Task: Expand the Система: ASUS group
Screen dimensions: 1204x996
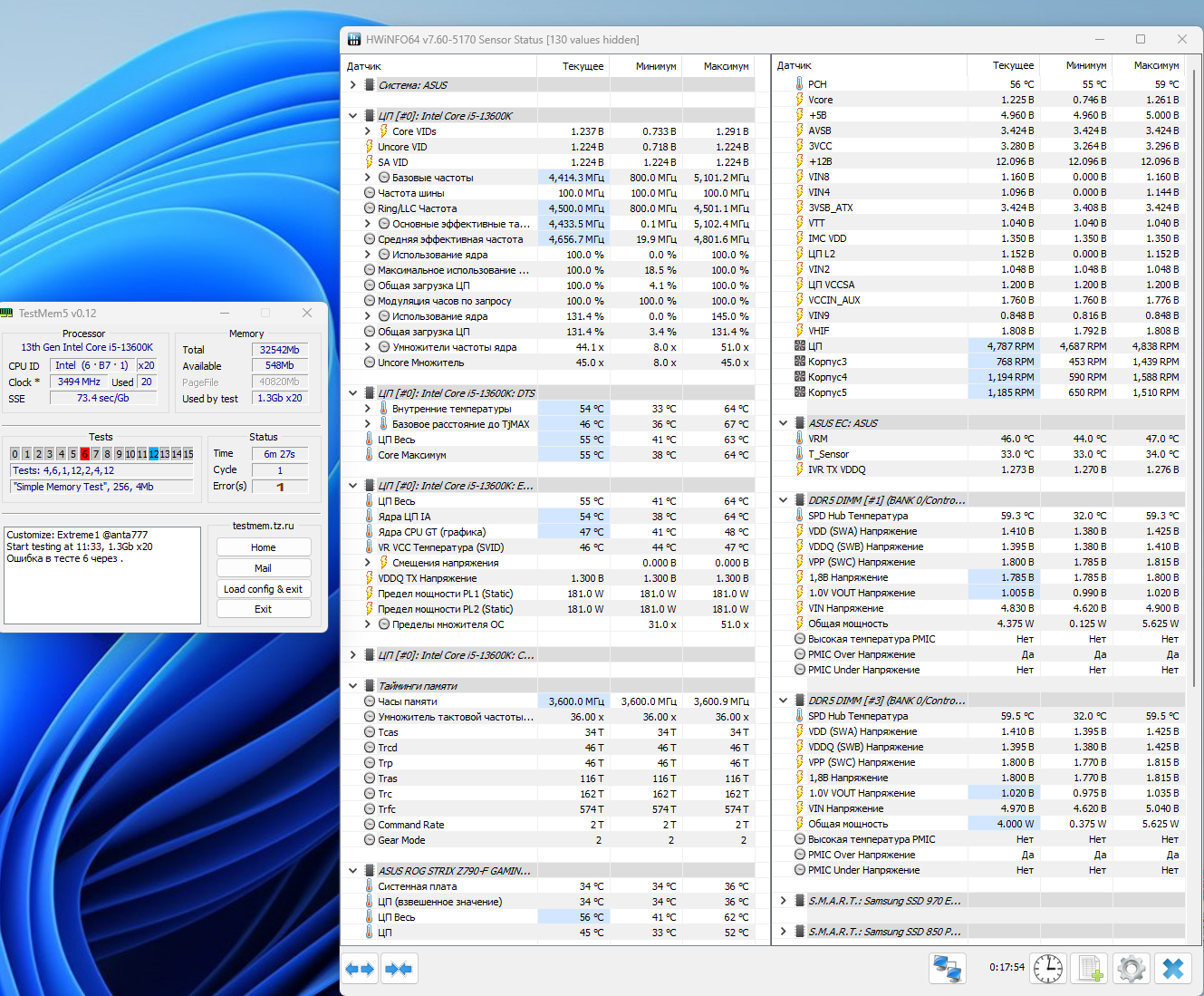Action: pyautogui.click(x=352, y=85)
